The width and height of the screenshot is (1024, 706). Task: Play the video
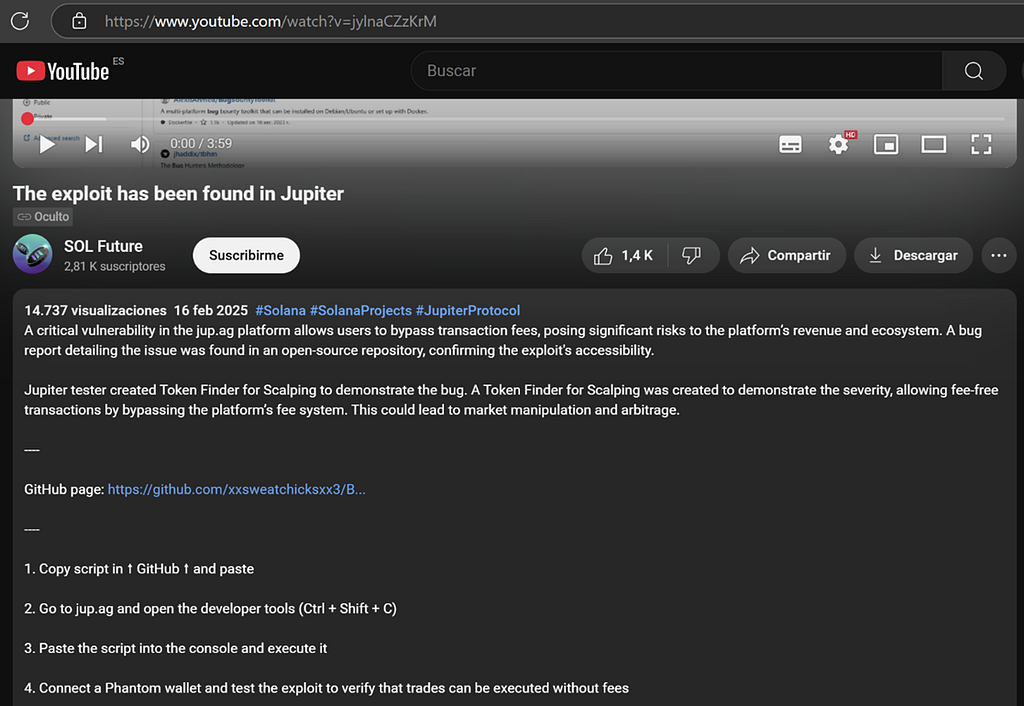tap(47, 144)
